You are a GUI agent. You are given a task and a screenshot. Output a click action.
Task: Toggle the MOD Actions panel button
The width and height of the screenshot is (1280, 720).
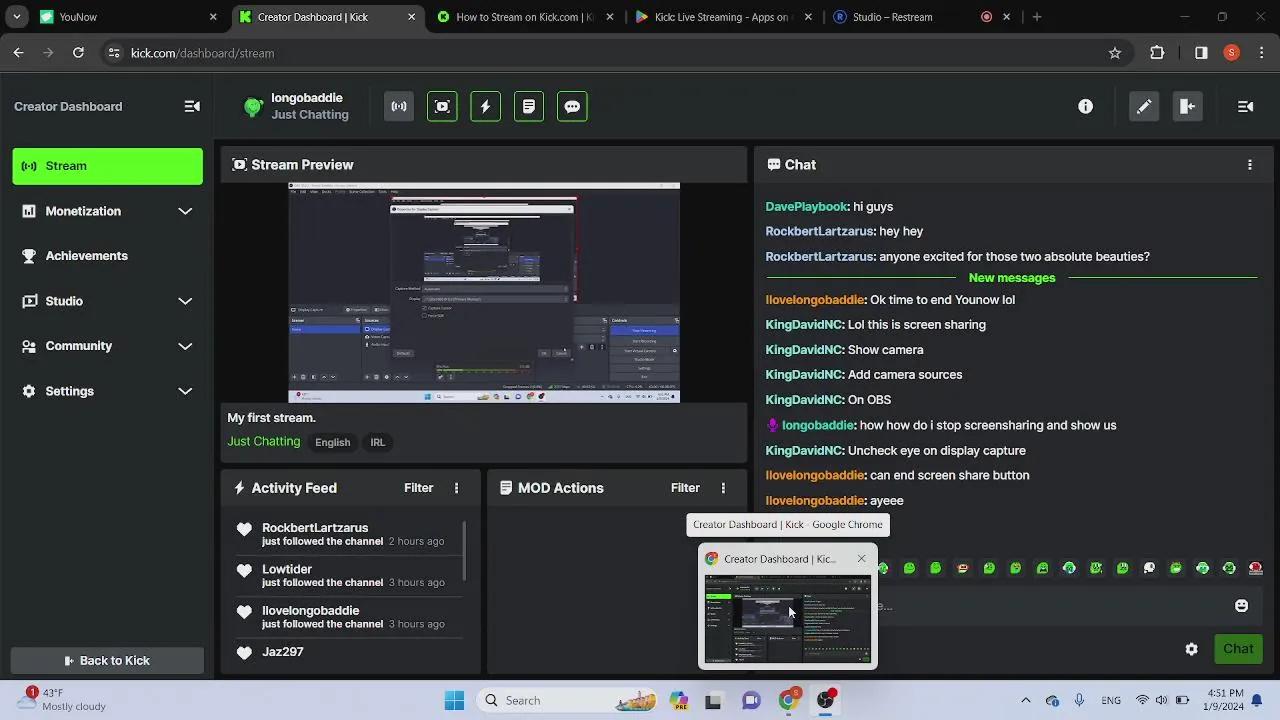click(x=529, y=106)
